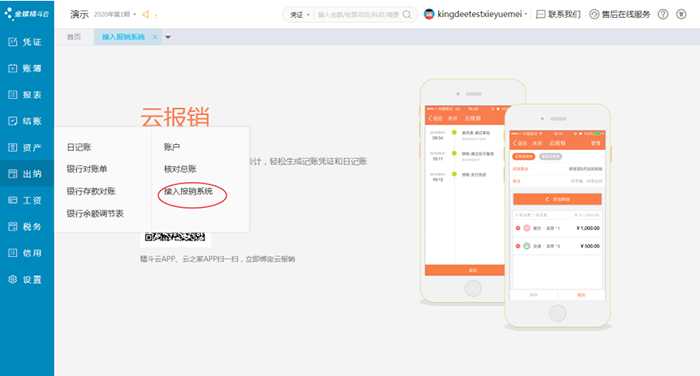Click the user avatar icon
The height and width of the screenshot is (376, 700).
click(429, 14)
